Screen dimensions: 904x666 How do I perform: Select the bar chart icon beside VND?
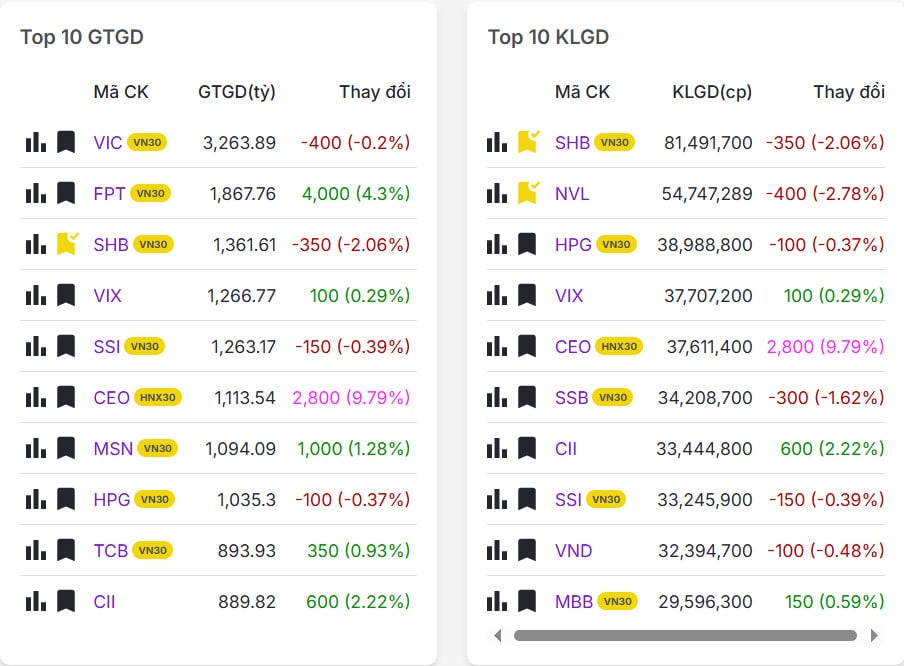point(496,550)
